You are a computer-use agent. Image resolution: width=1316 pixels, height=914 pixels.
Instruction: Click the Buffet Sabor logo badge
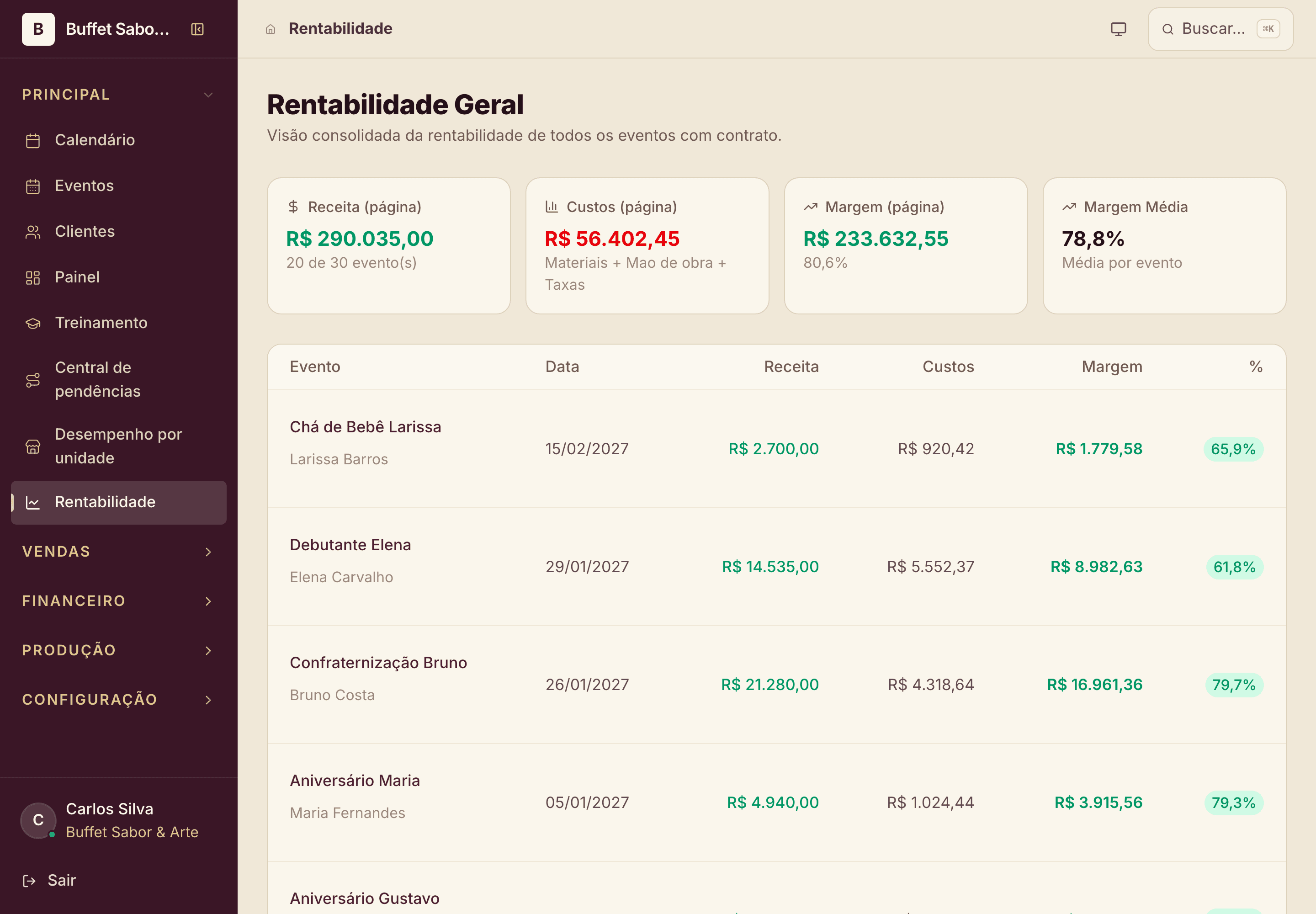tap(38, 29)
